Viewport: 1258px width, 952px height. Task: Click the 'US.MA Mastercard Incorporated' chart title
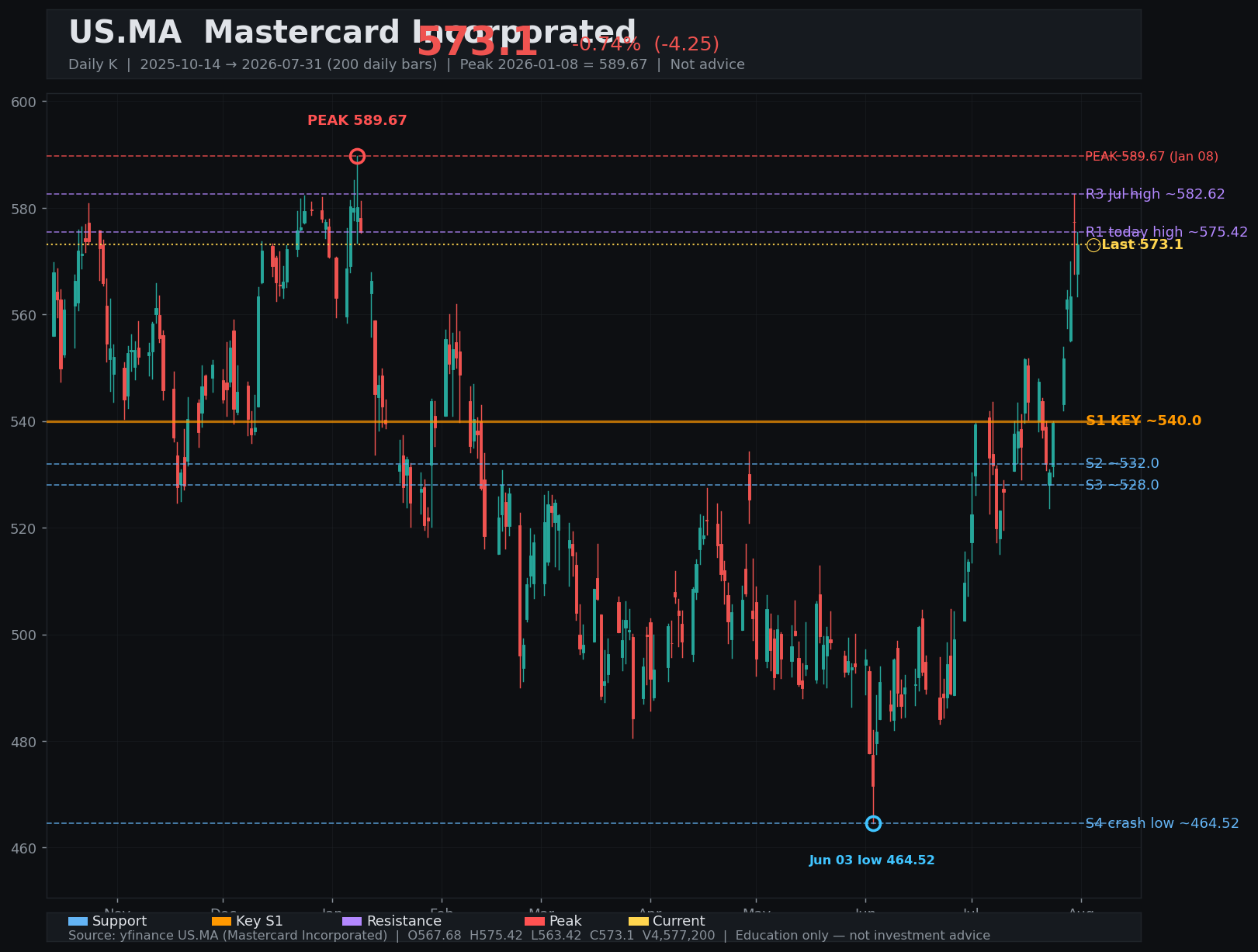(352, 33)
